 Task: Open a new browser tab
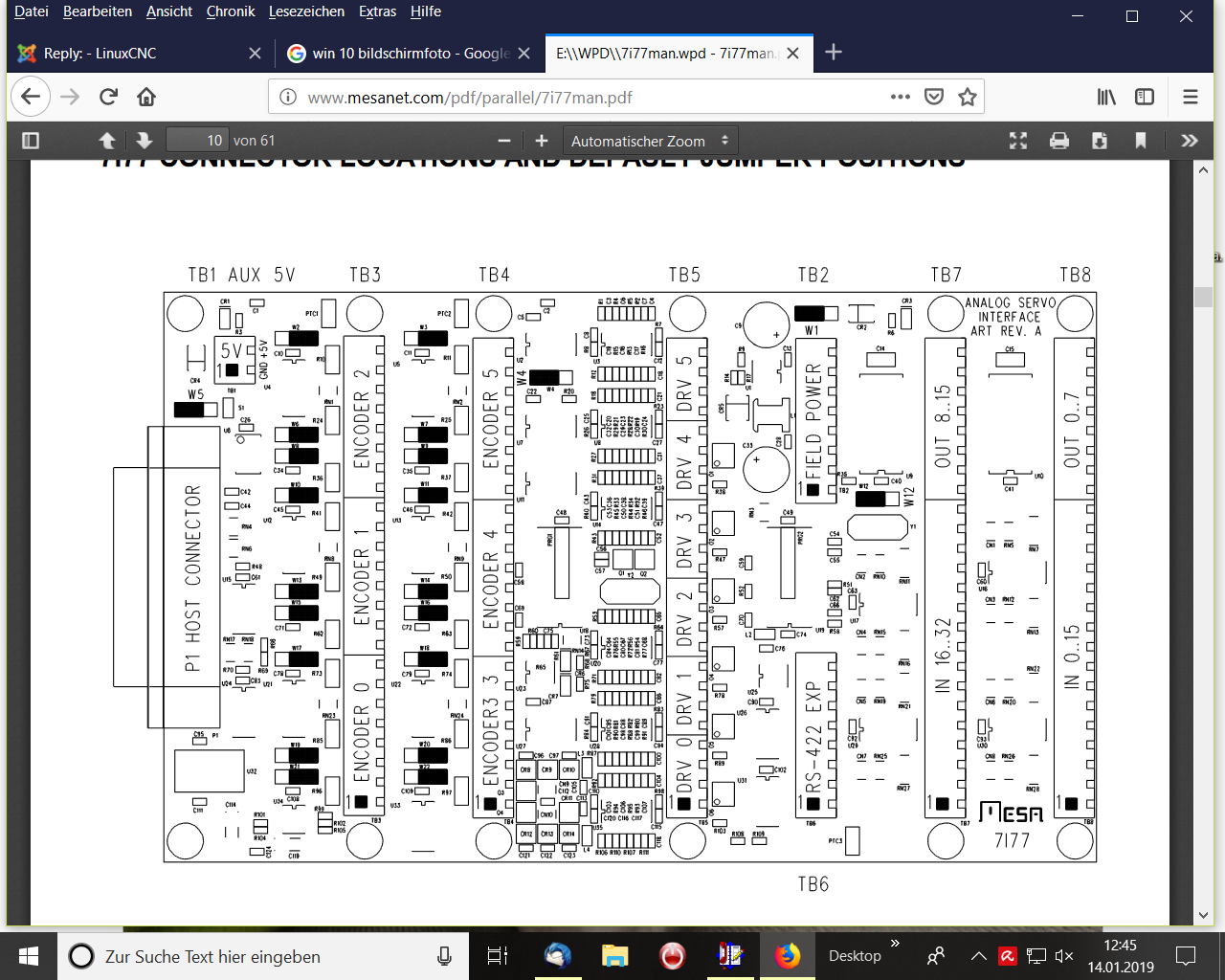834,53
